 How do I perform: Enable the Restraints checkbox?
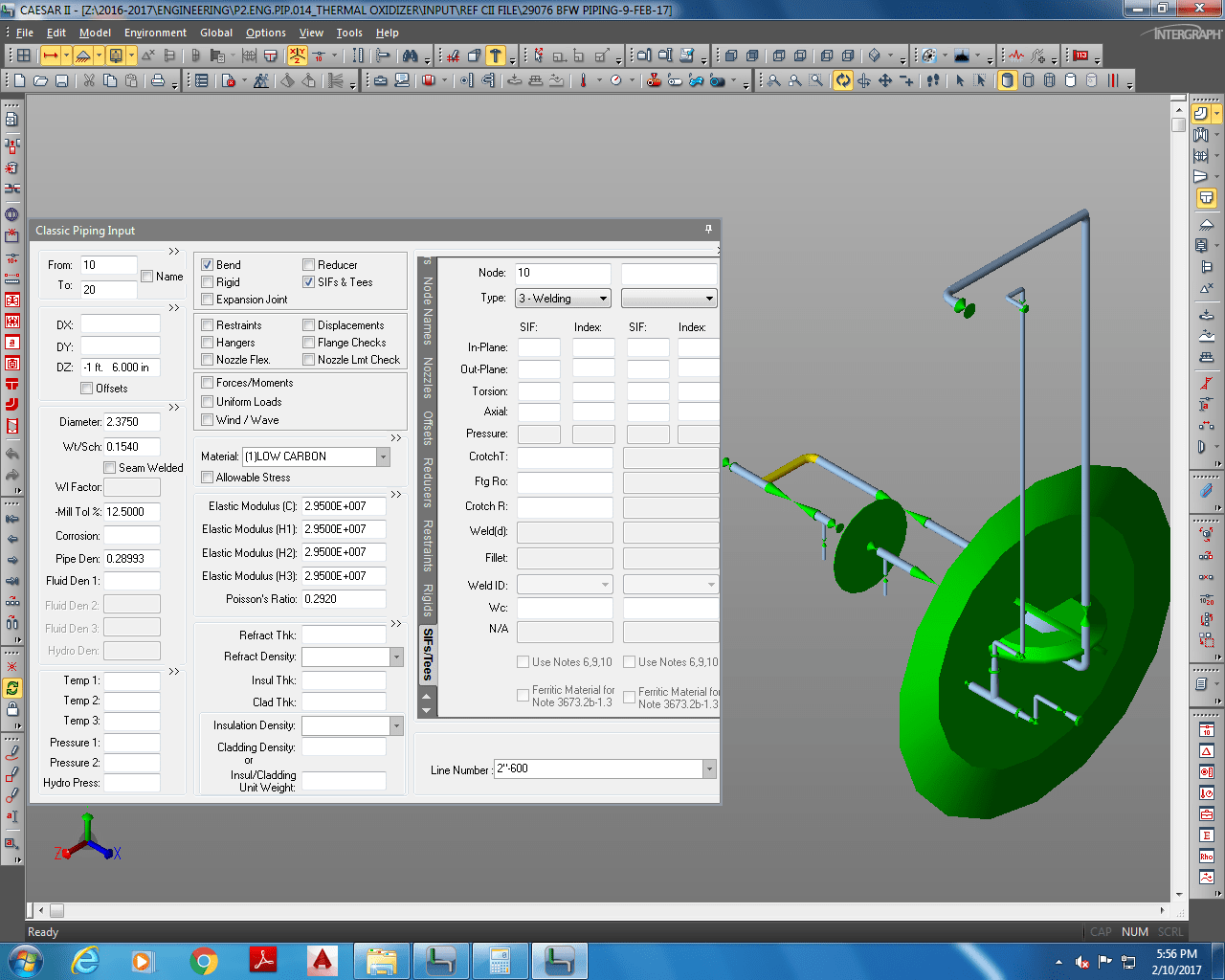pos(207,325)
